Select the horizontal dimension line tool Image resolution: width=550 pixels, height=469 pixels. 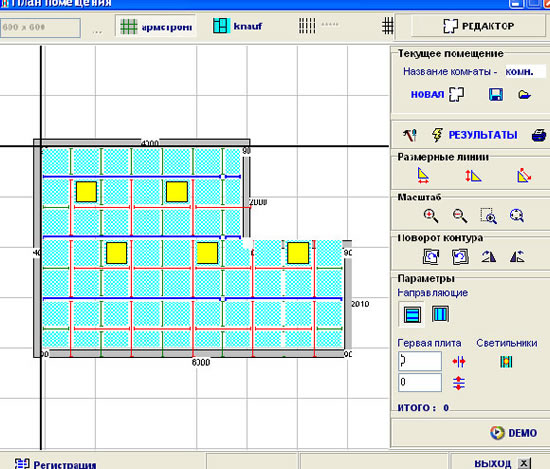pos(423,175)
